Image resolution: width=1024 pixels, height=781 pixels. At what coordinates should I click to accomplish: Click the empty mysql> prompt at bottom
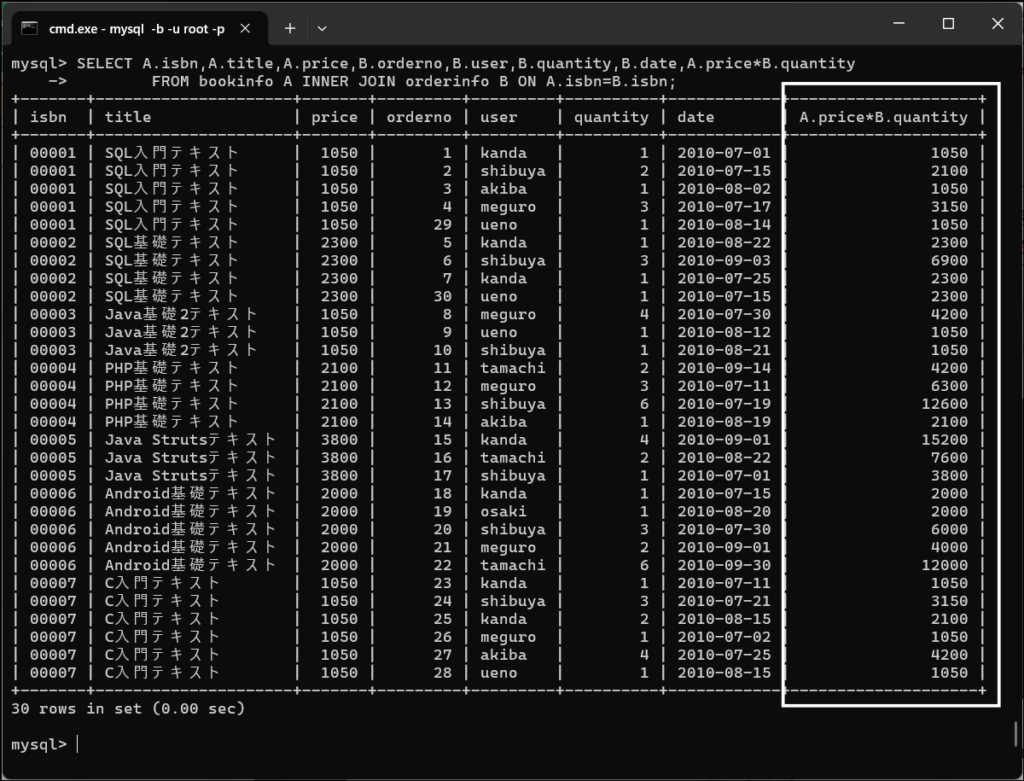coord(76,744)
